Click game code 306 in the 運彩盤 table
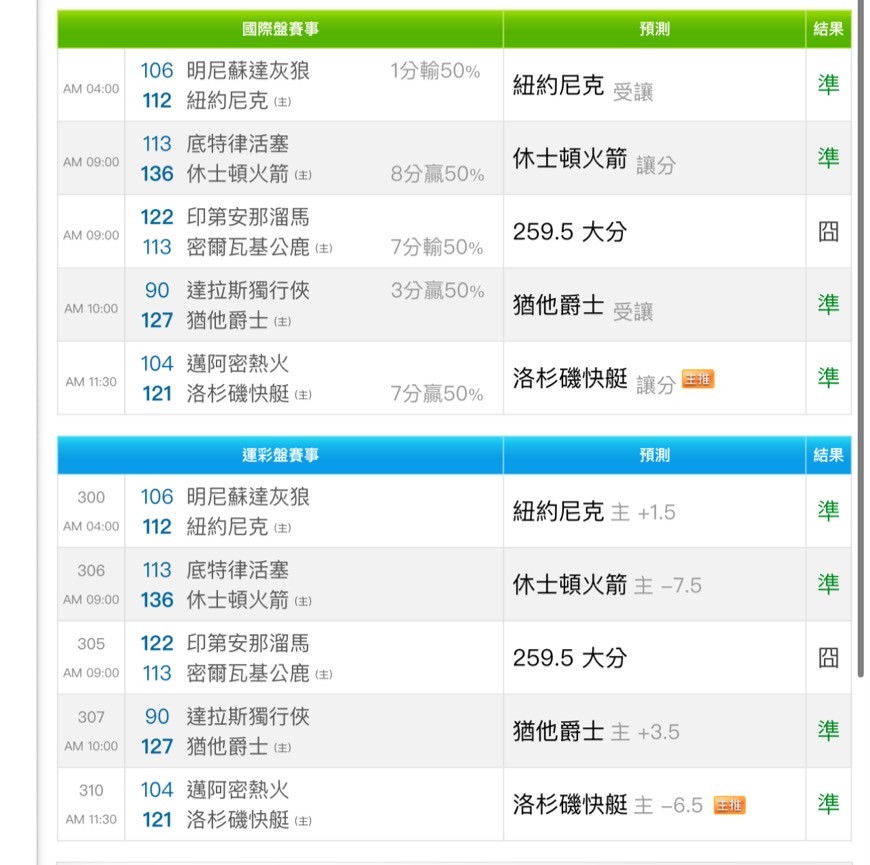870x865 pixels. click(91, 570)
